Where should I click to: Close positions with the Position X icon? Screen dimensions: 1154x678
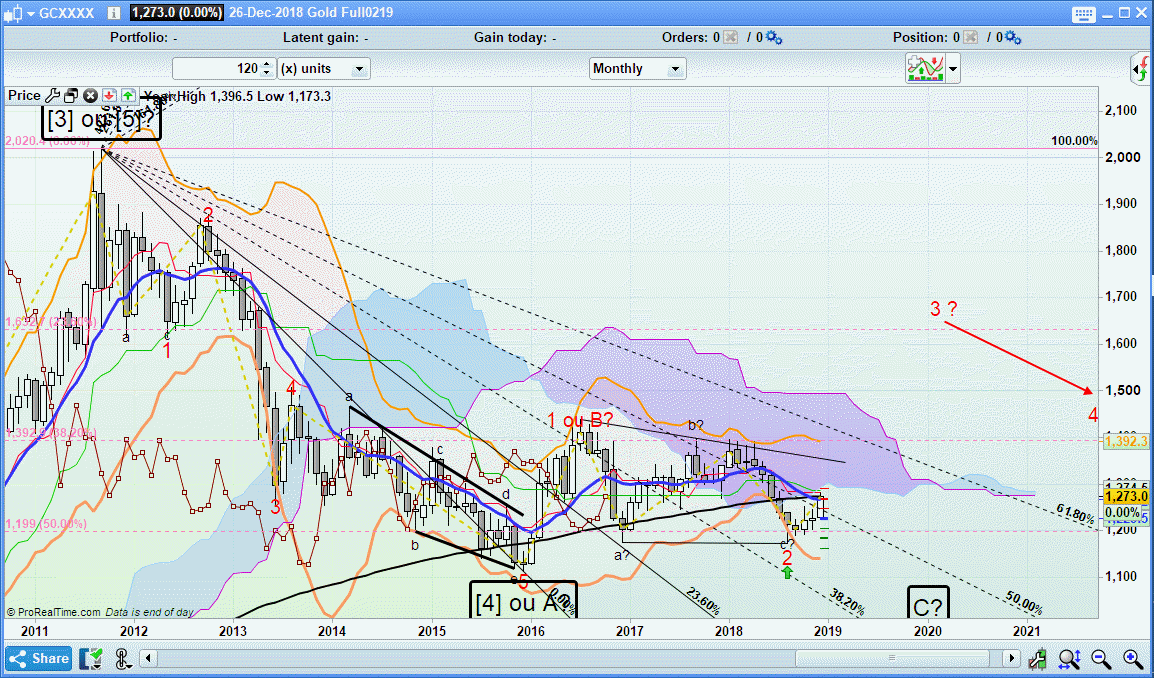[x=971, y=37]
